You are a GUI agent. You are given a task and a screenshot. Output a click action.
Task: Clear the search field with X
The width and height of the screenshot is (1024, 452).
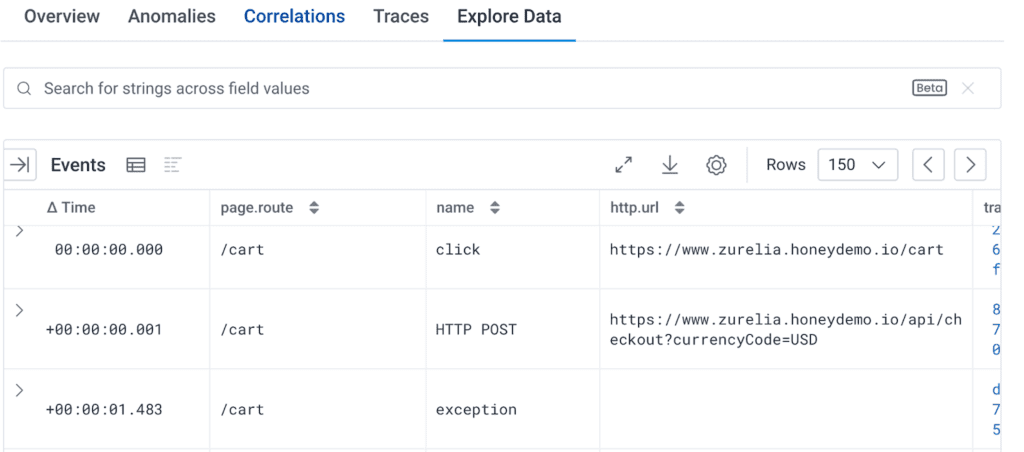(968, 88)
